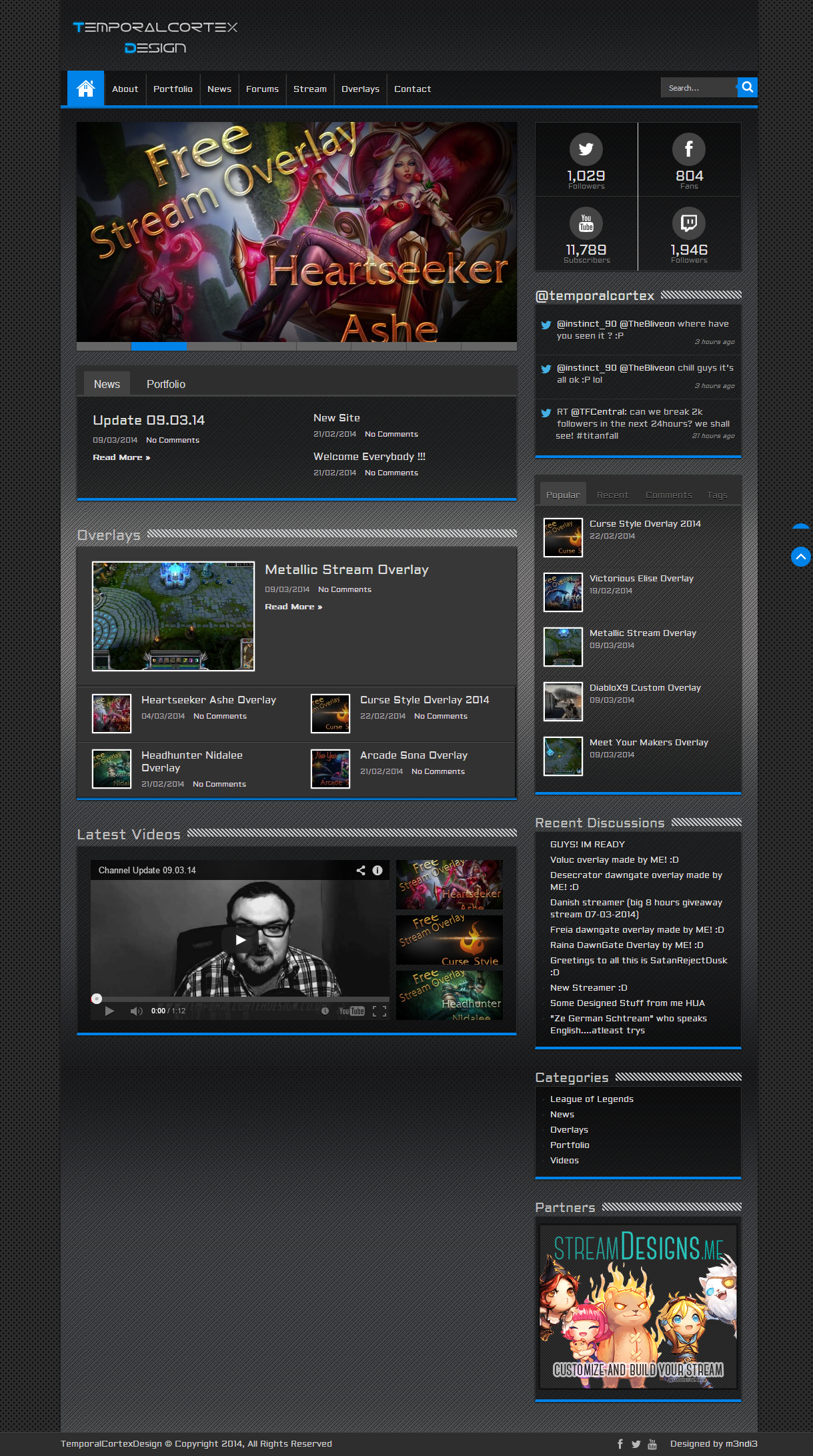Screen dimensions: 813x1456
Task: Select the News tab below the slider
Action: [x=107, y=384]
